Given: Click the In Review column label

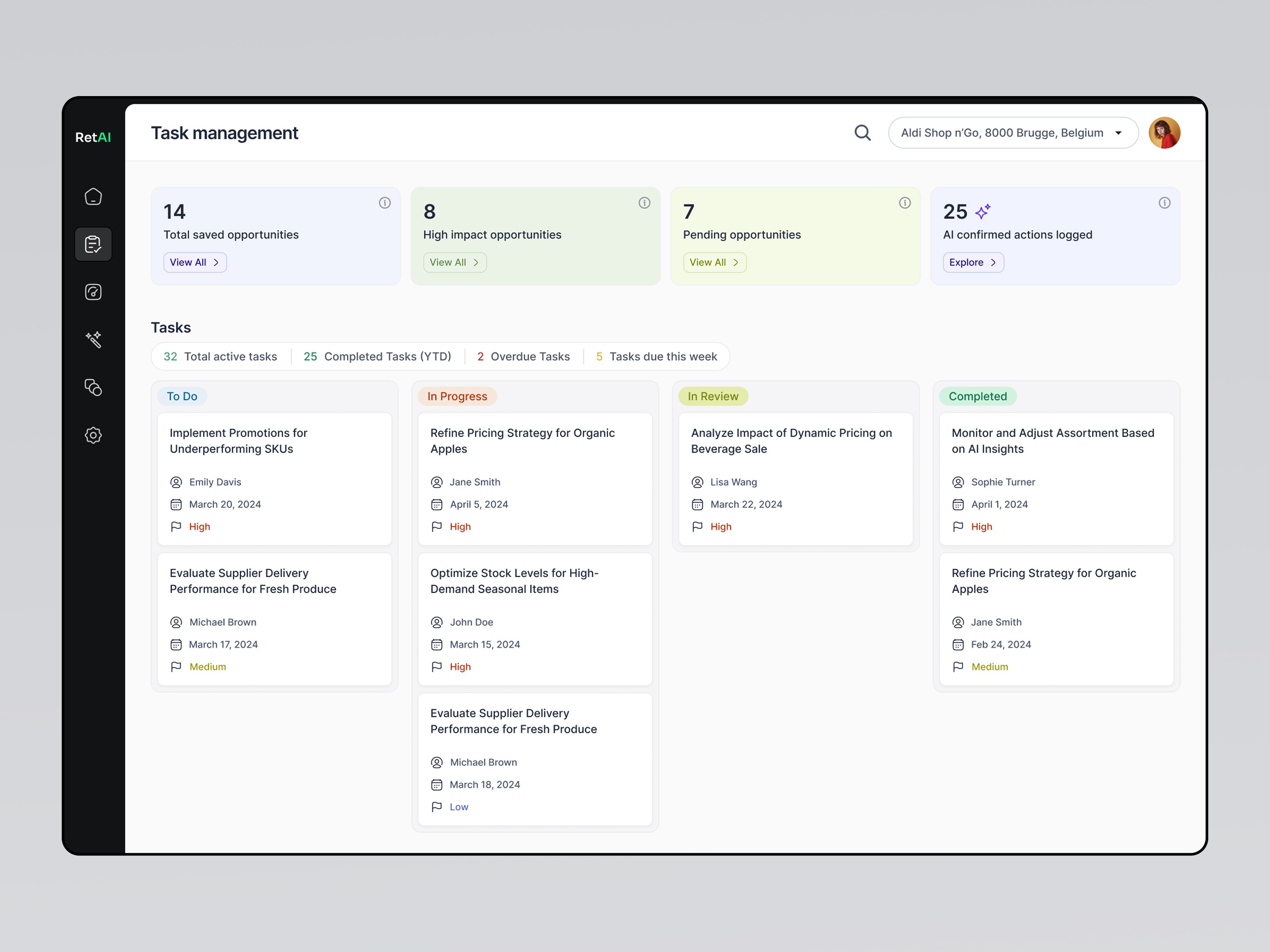Looking at the screenshot, I should coord(713,397).
